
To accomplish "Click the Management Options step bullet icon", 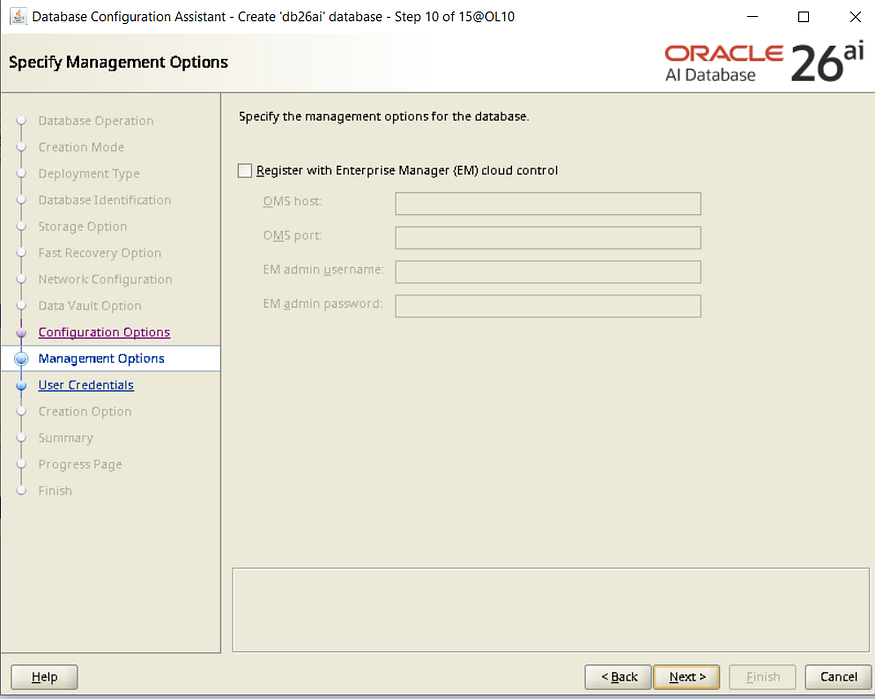I will tap(21, 359).
